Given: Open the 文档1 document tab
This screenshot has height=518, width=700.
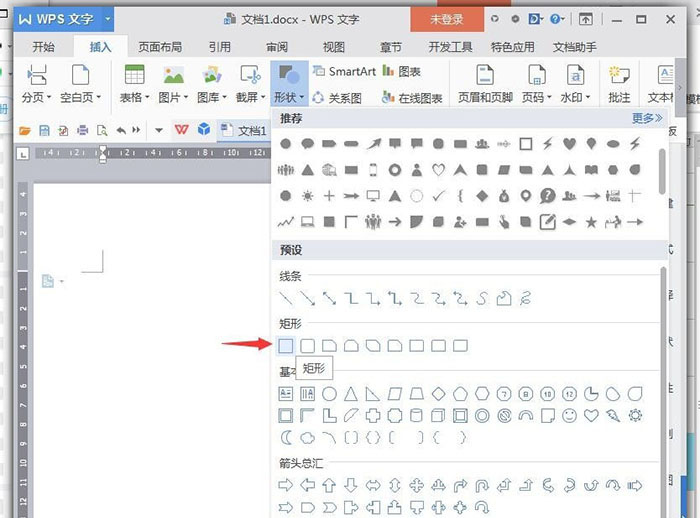Looking at the screenshot, I should 244,130.
